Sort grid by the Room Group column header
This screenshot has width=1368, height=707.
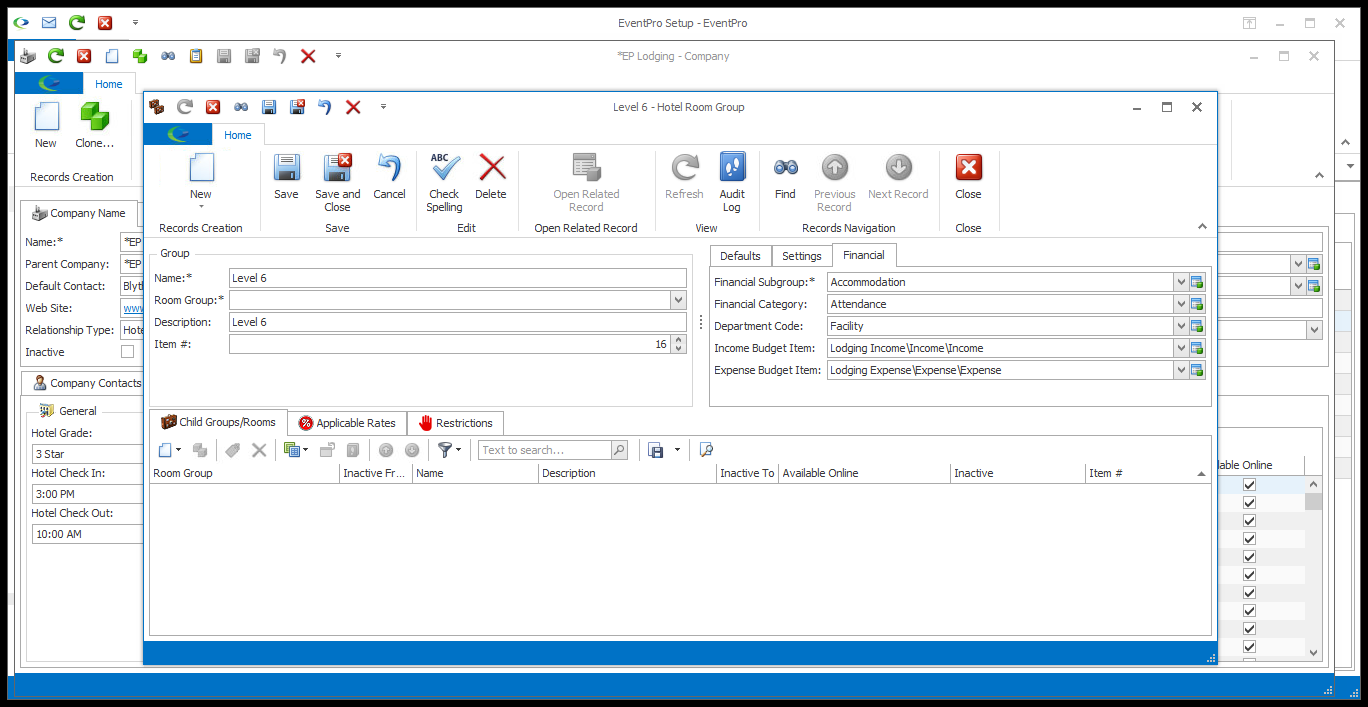coord(244,473)
